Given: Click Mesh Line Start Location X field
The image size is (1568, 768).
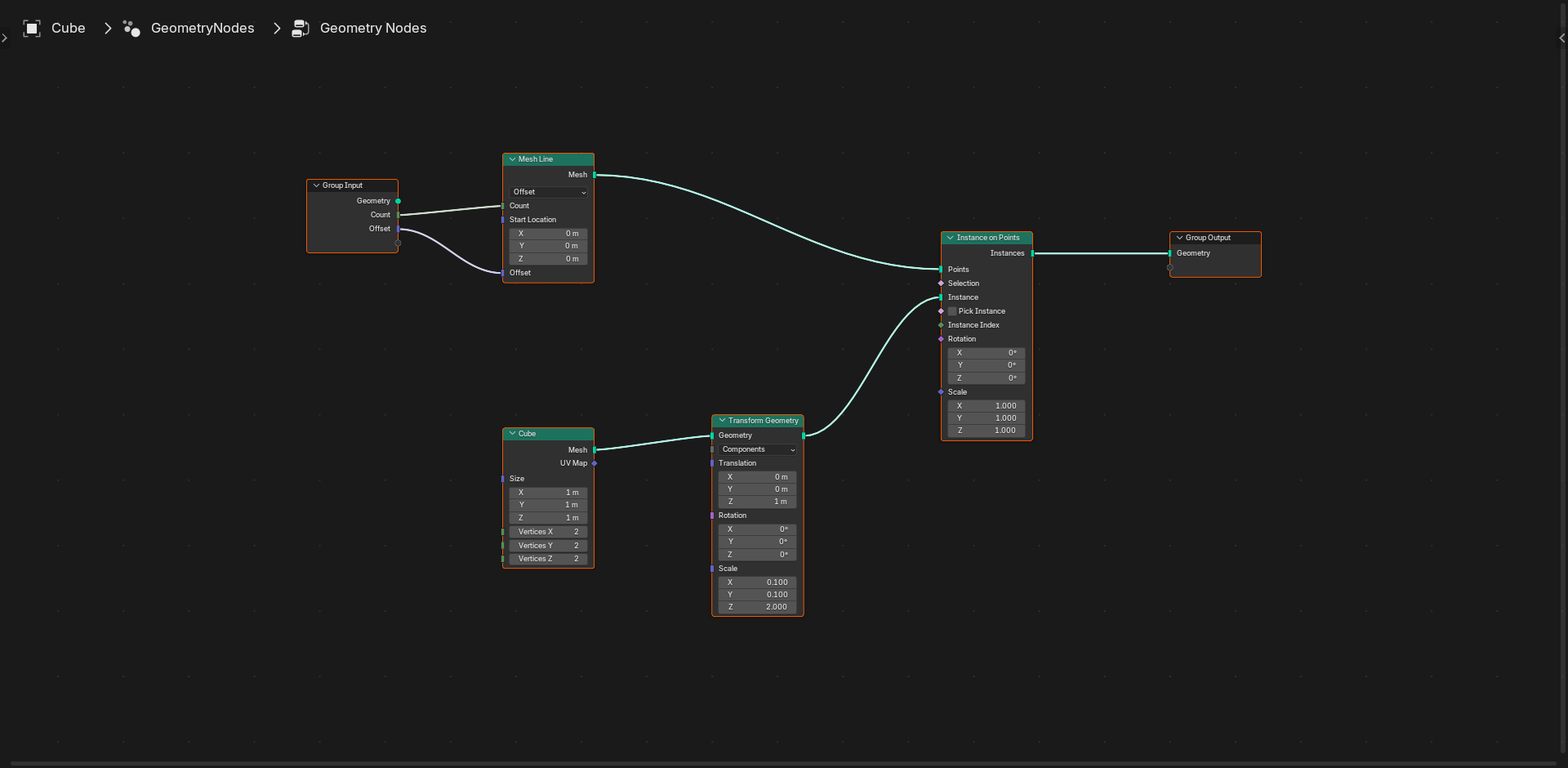Looking at the screenshot, I should pyautogui.click(x=548, y=234).
